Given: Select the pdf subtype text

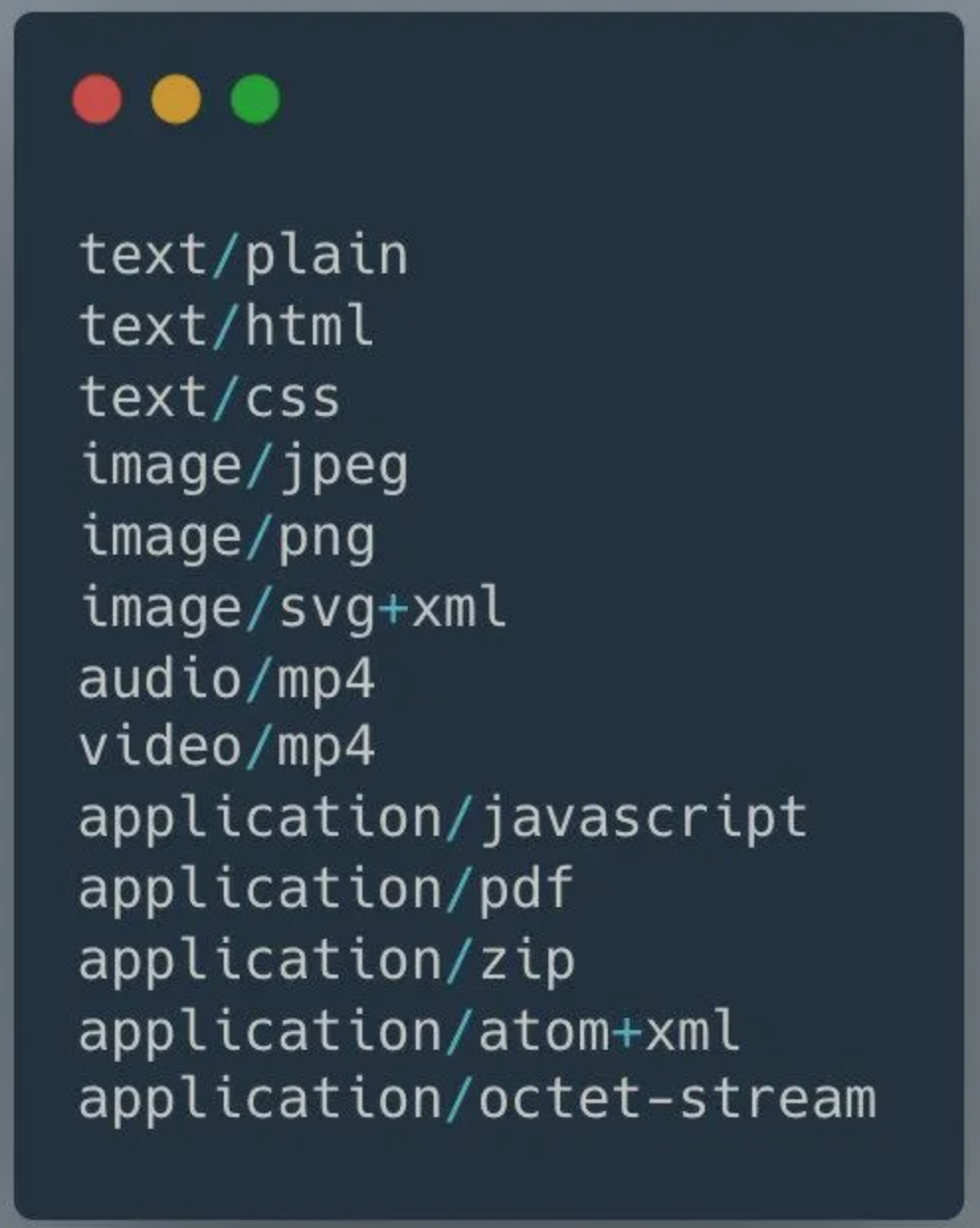Looking at the screenshot, I should (526, 888).
